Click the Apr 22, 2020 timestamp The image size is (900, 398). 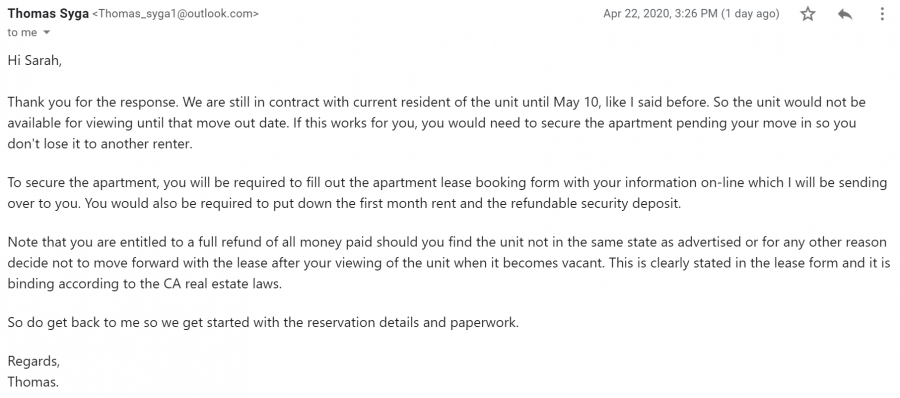660,14
